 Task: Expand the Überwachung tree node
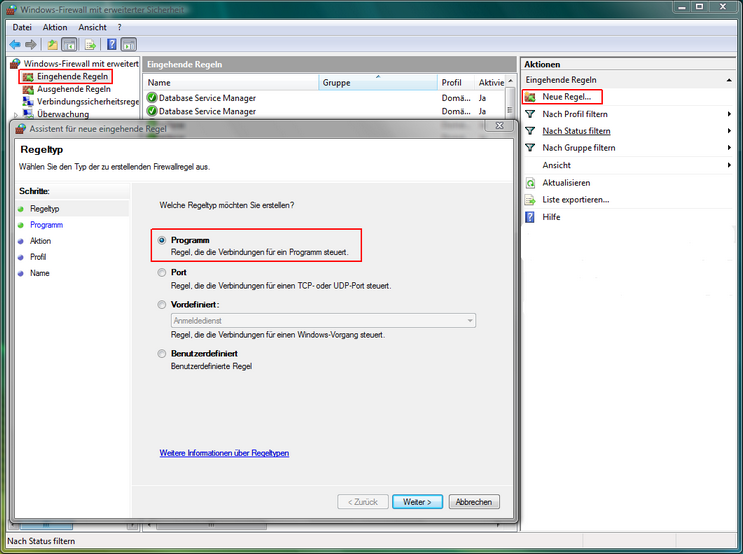click(16, 115)
